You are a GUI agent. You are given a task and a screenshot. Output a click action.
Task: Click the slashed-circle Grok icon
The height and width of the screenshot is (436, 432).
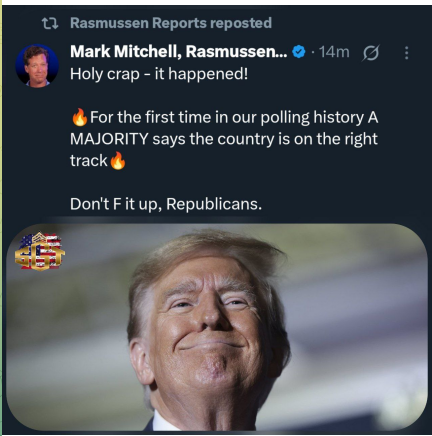click(371, 53)
